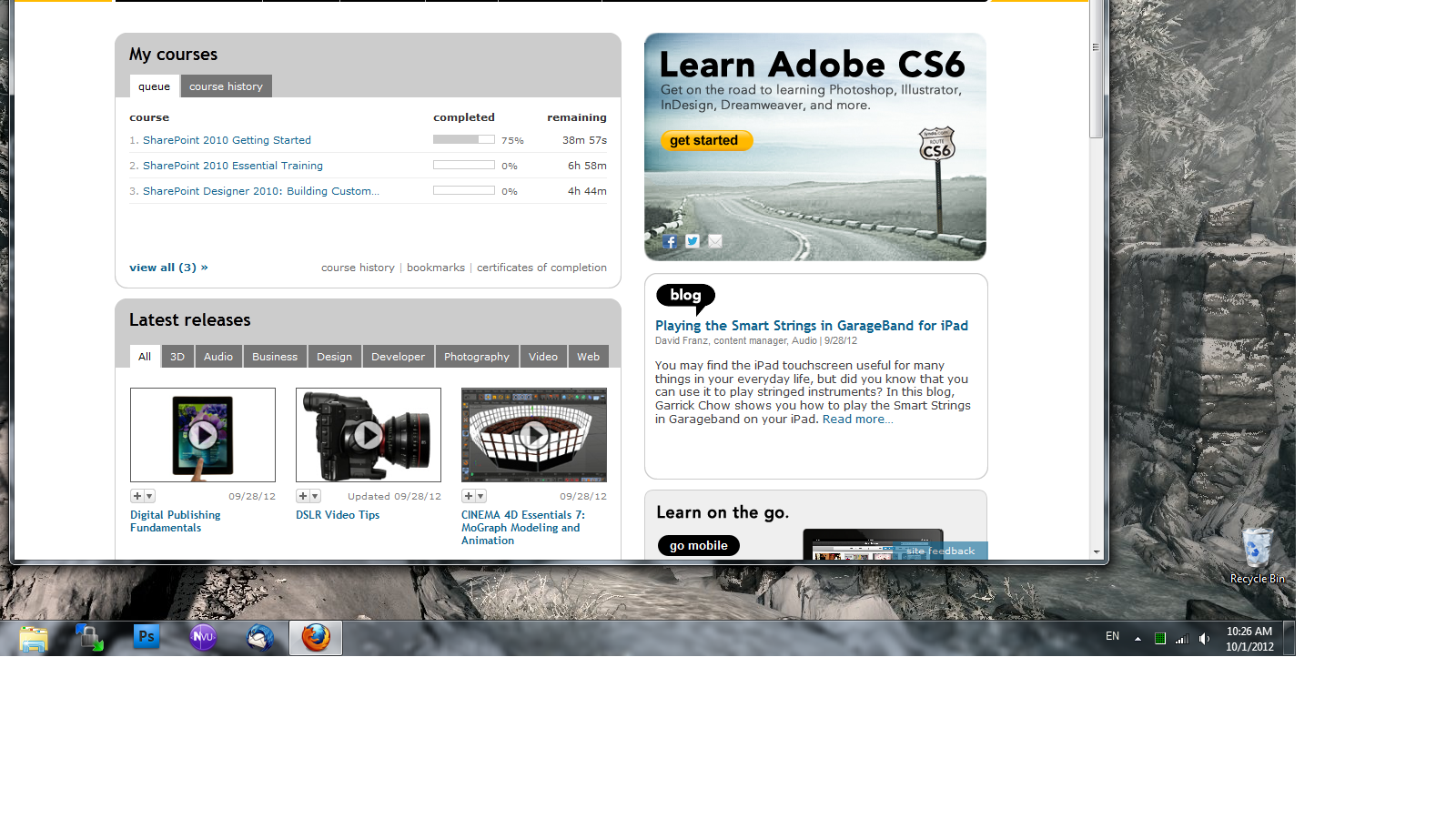
Task: Expand dropdown arrow under Digital Publishing Fundamentals
Action: point(149,496)
